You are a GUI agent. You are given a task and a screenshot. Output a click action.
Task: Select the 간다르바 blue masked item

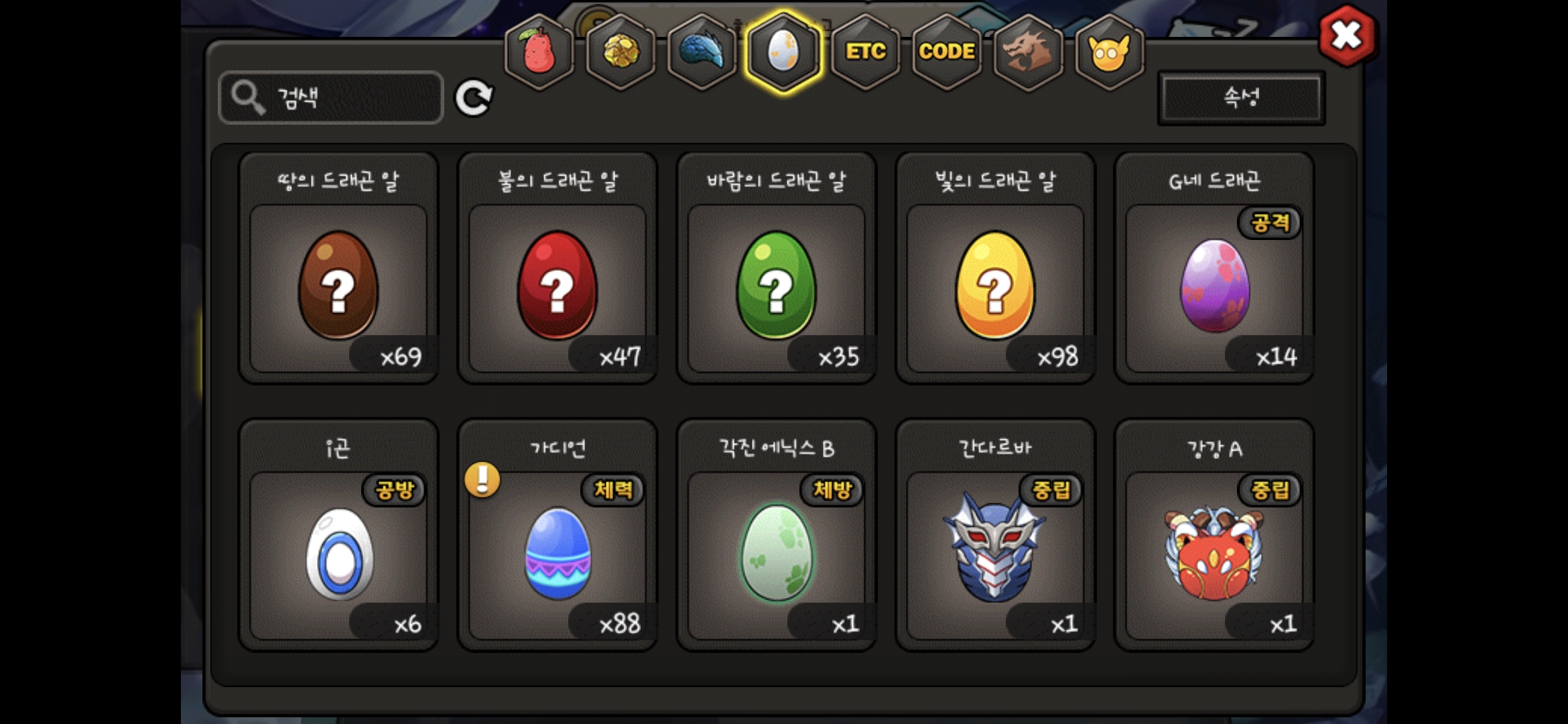point(996,535)
